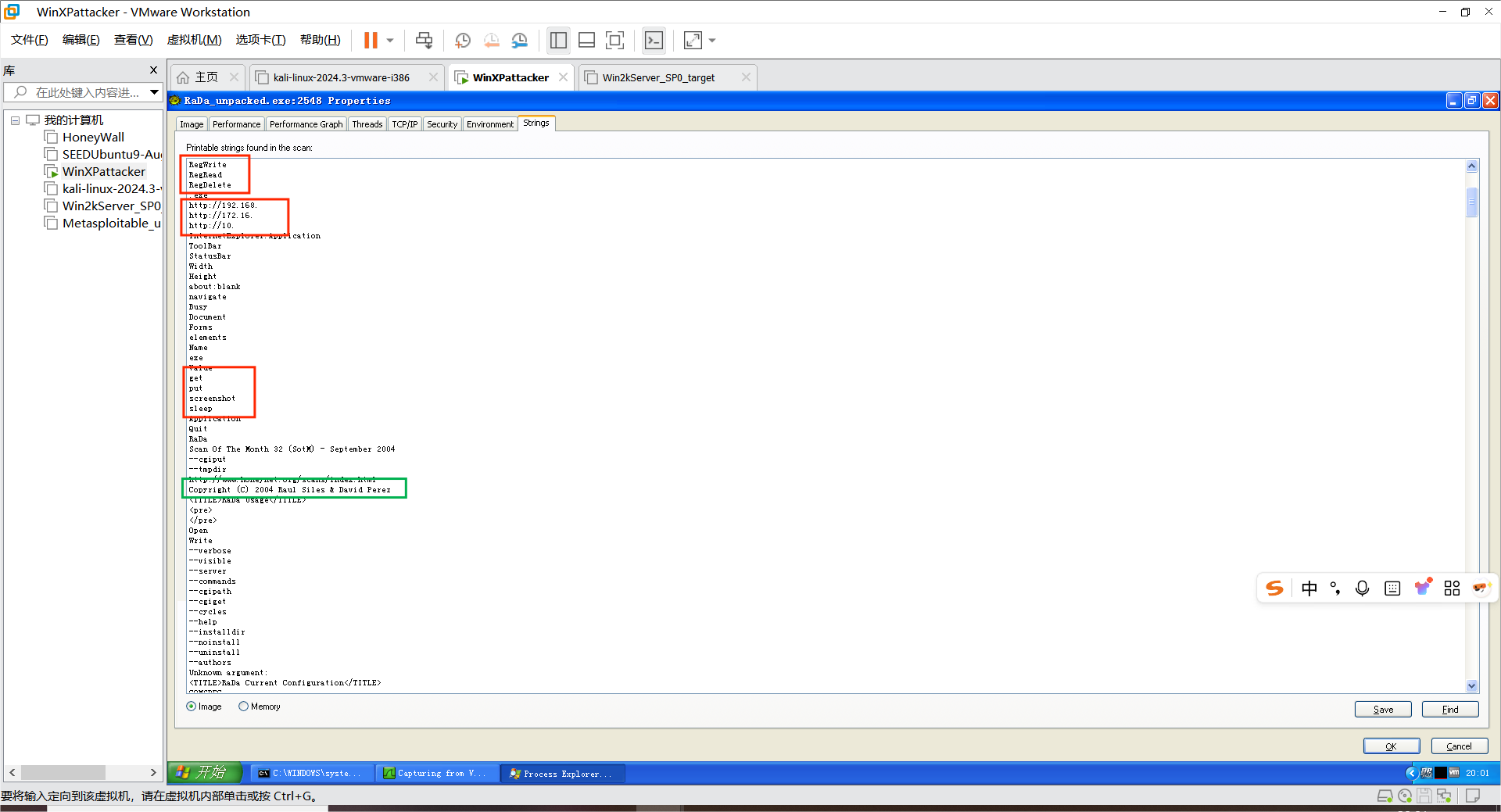
Task: Click the vm tools tray icon
Action: 1454,773
